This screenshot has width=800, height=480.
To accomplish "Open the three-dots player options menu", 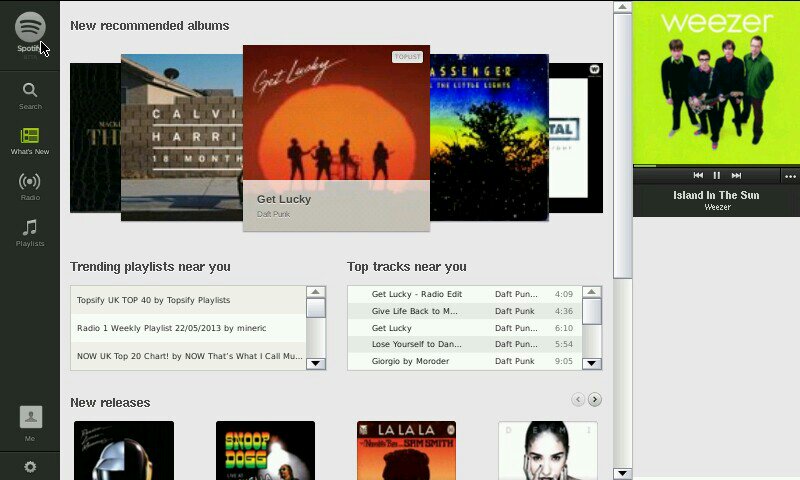I will [x=790, y=176].
